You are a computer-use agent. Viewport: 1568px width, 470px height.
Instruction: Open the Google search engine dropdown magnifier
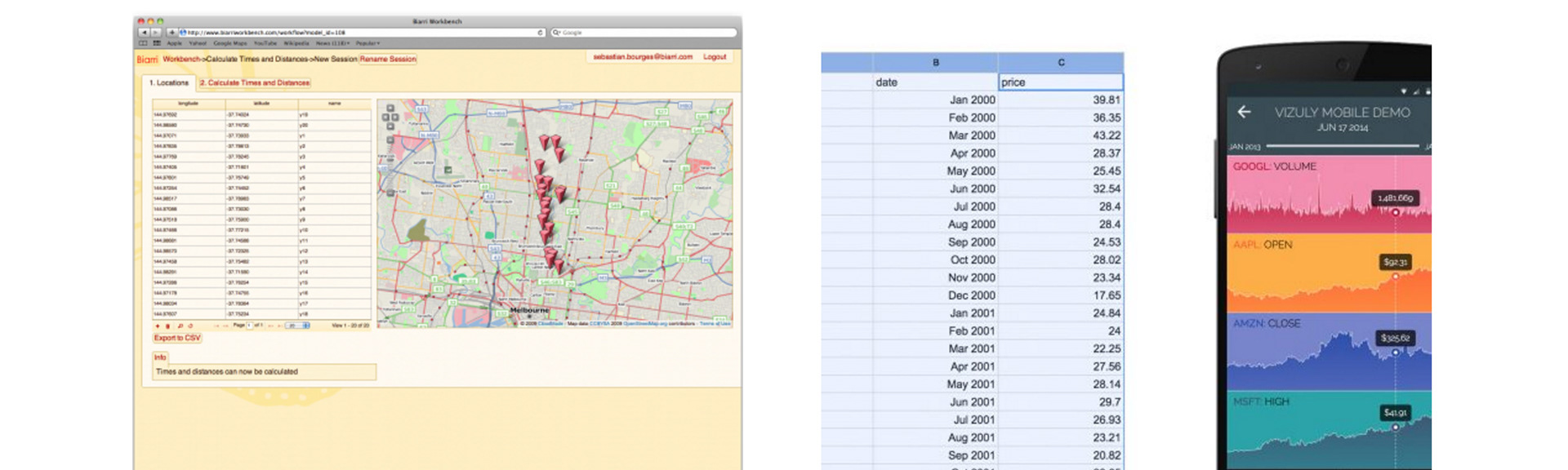tap(556, 33)
